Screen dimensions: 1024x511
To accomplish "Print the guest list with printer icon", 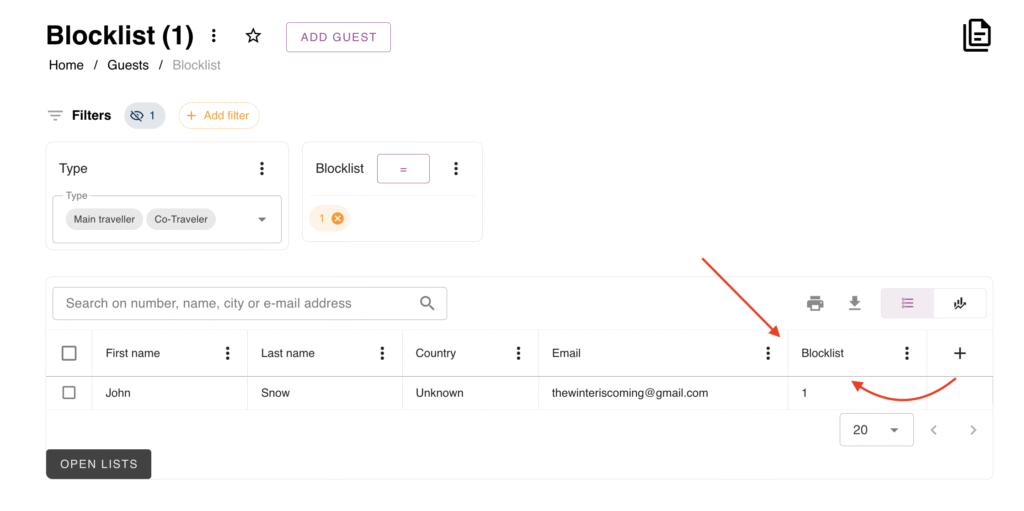I will tap(815, 303).
